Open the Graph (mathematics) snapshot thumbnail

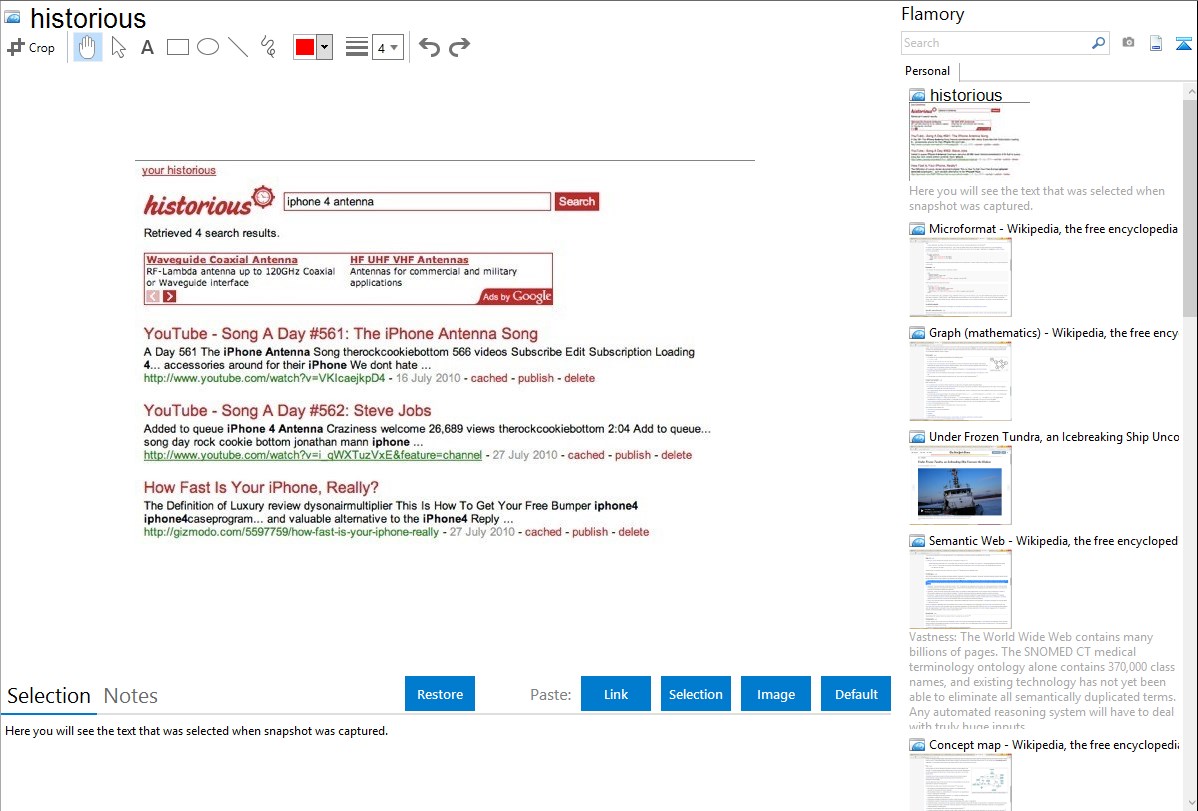tap(960, 381)
